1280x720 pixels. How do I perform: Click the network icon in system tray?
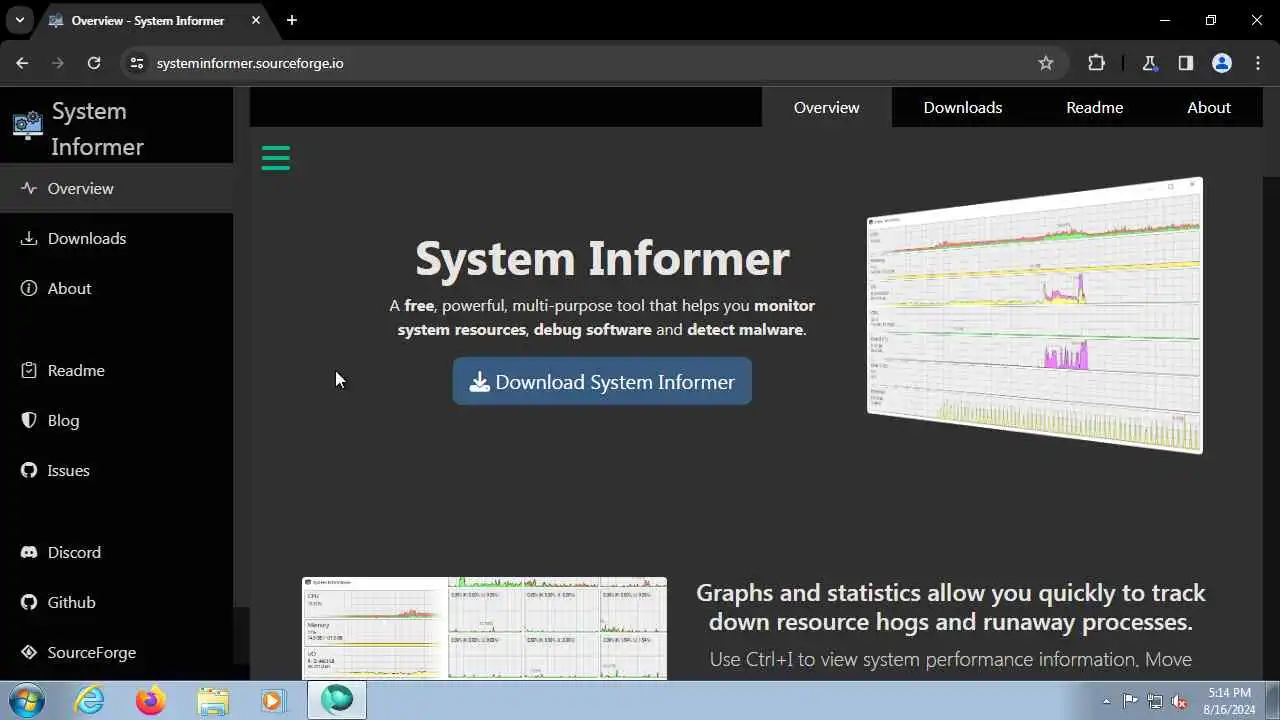pos(1155,701)
